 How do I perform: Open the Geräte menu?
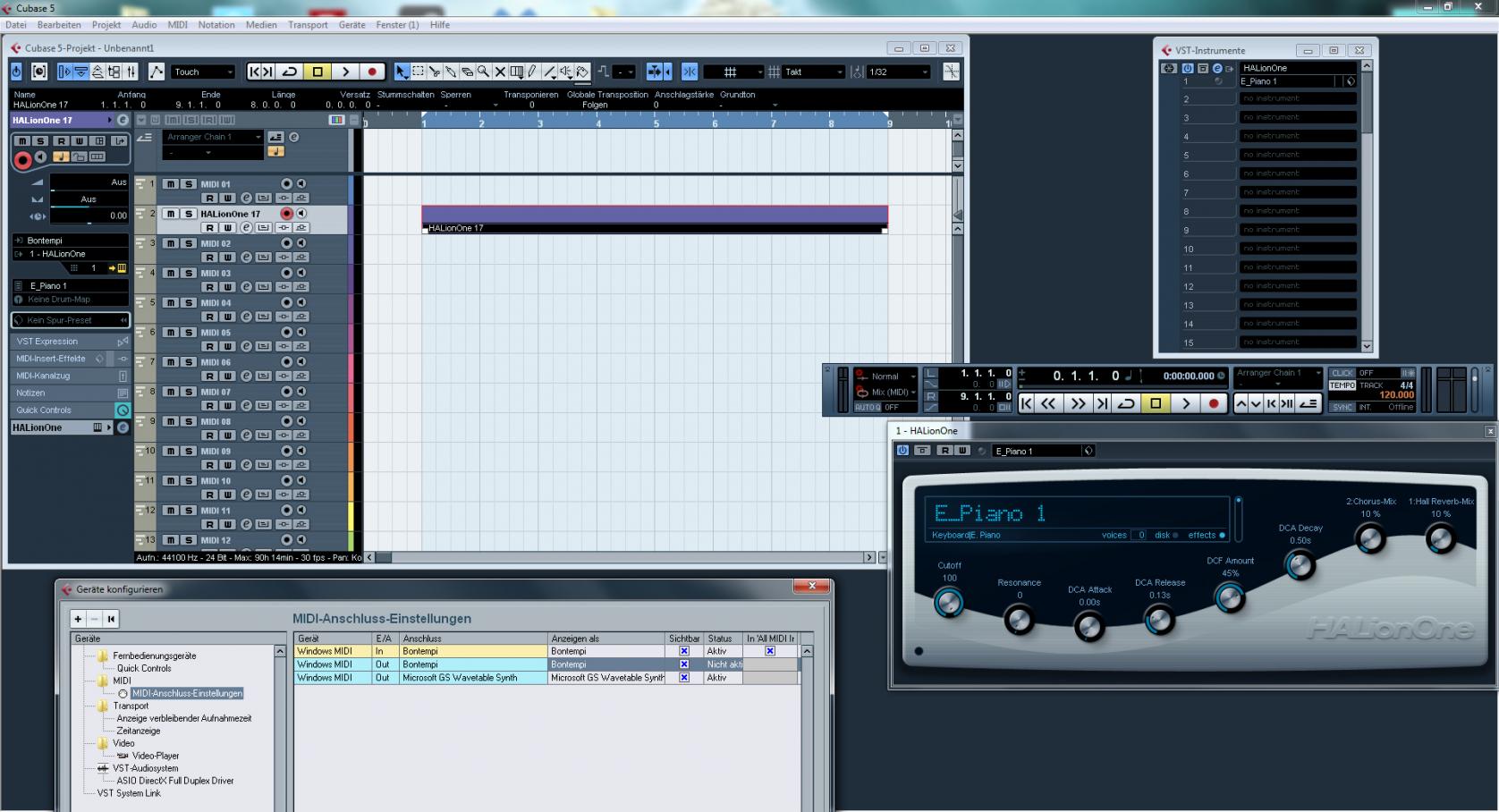pos(351,25)
